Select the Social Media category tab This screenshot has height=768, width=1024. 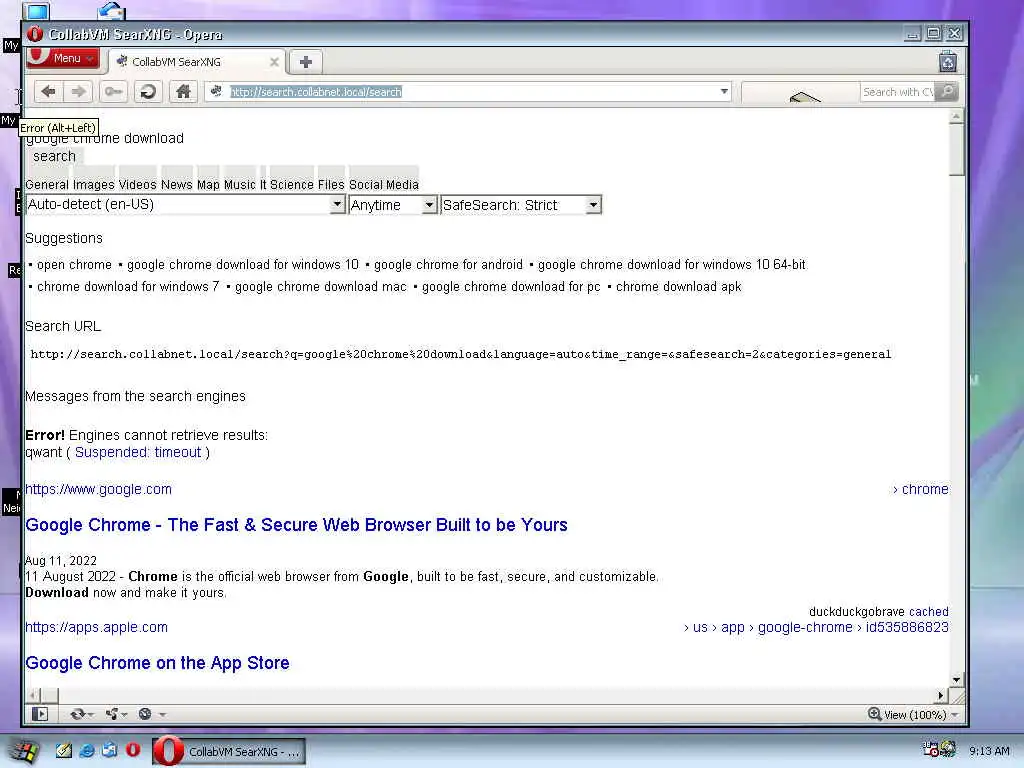pyautogui.click(x=384, y=185)
